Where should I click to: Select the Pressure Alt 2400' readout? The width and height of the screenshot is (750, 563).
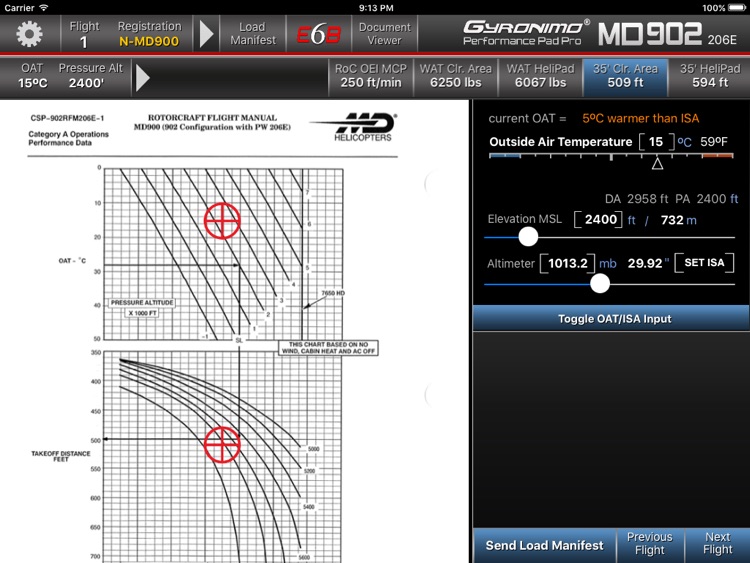click(x=90, y=76)
